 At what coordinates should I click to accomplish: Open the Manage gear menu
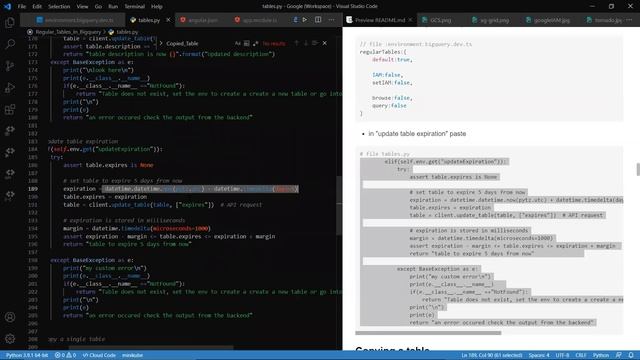click(10, 338)
